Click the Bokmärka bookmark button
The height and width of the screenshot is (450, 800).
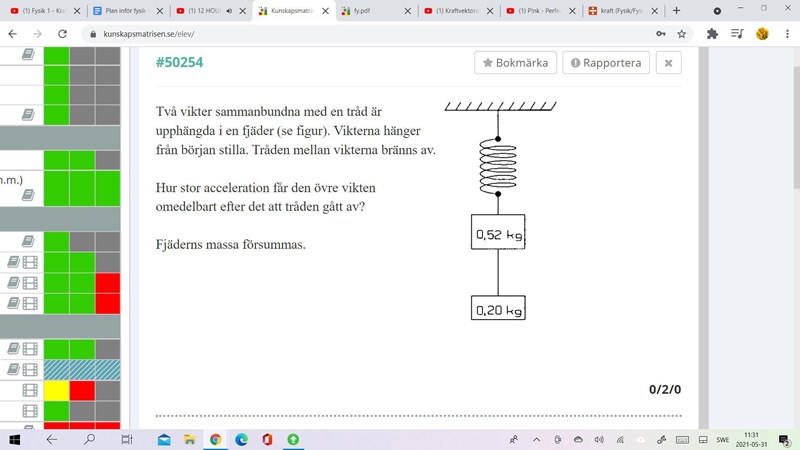515,62
